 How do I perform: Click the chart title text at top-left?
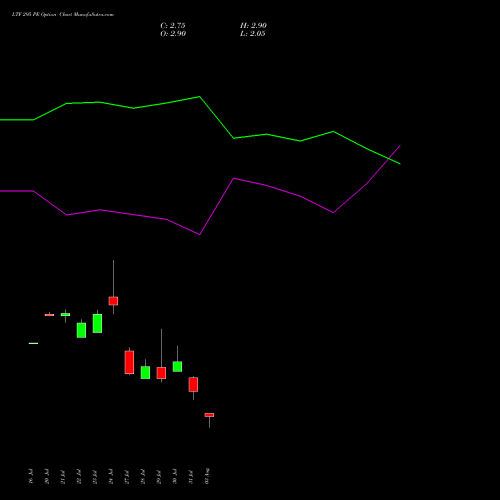(x=63, y=15)
